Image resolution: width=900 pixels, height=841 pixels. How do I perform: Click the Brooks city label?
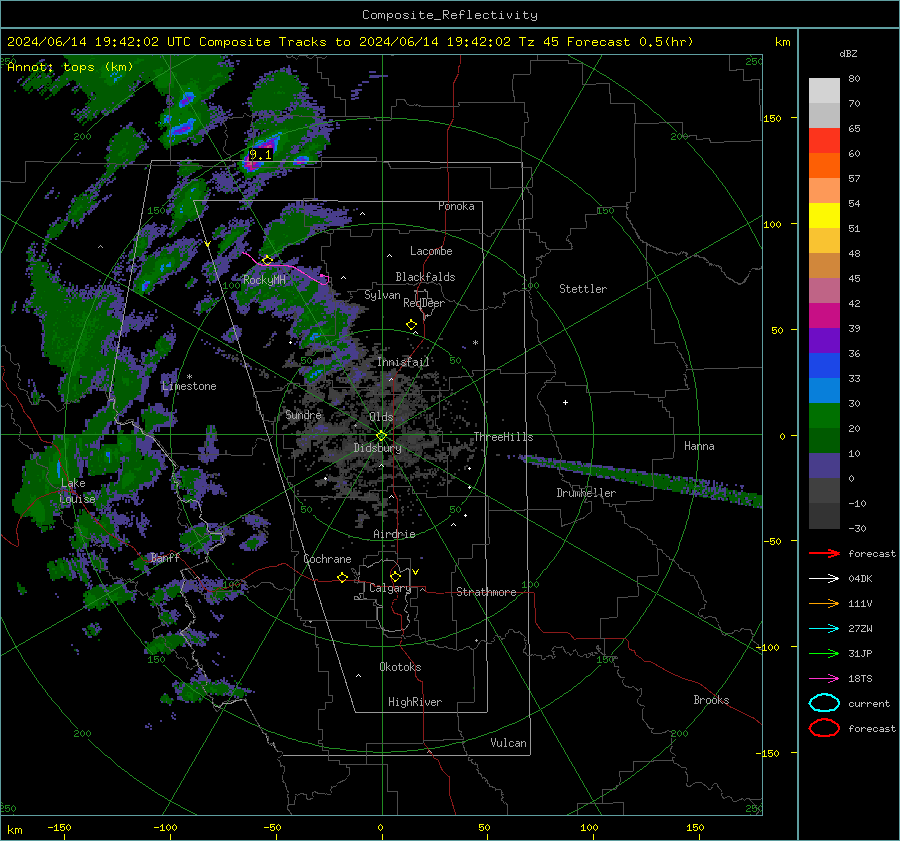(711, 700)
